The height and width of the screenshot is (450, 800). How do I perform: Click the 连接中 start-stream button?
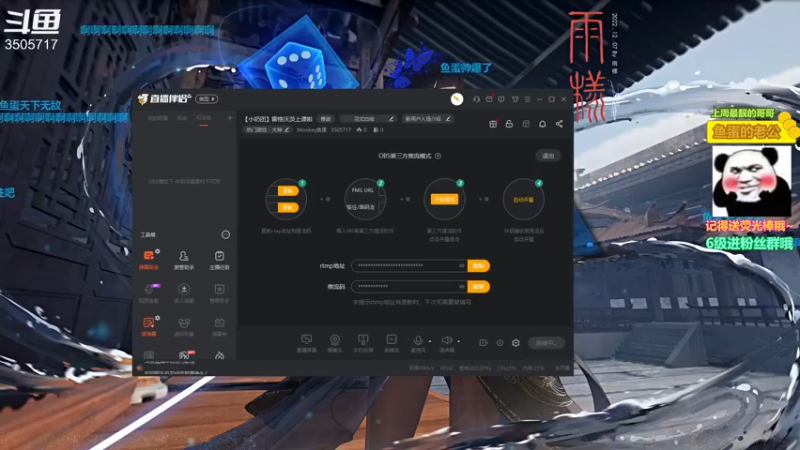click(546, 343)
